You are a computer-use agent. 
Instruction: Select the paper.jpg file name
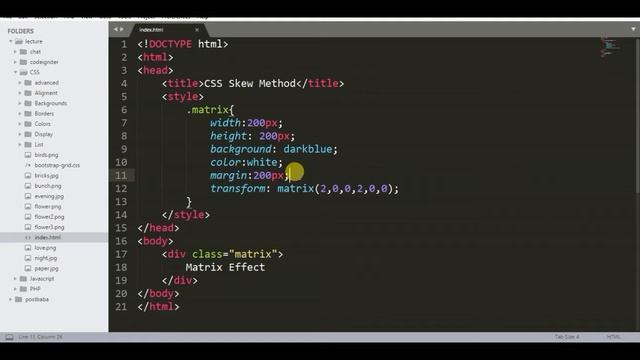pos(47,268)
